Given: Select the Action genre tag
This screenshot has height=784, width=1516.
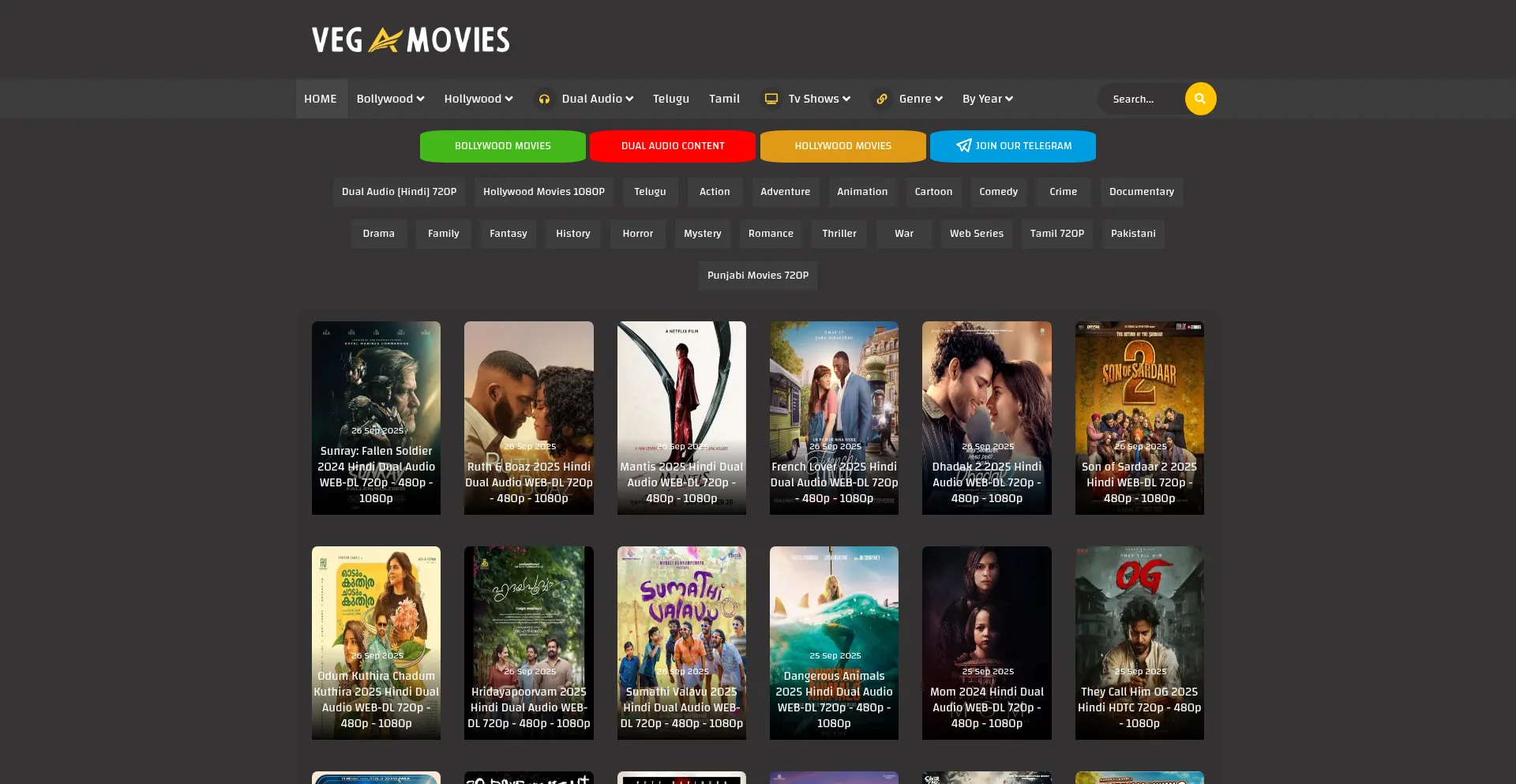Looking at the screenshot, I should (715, 192).
